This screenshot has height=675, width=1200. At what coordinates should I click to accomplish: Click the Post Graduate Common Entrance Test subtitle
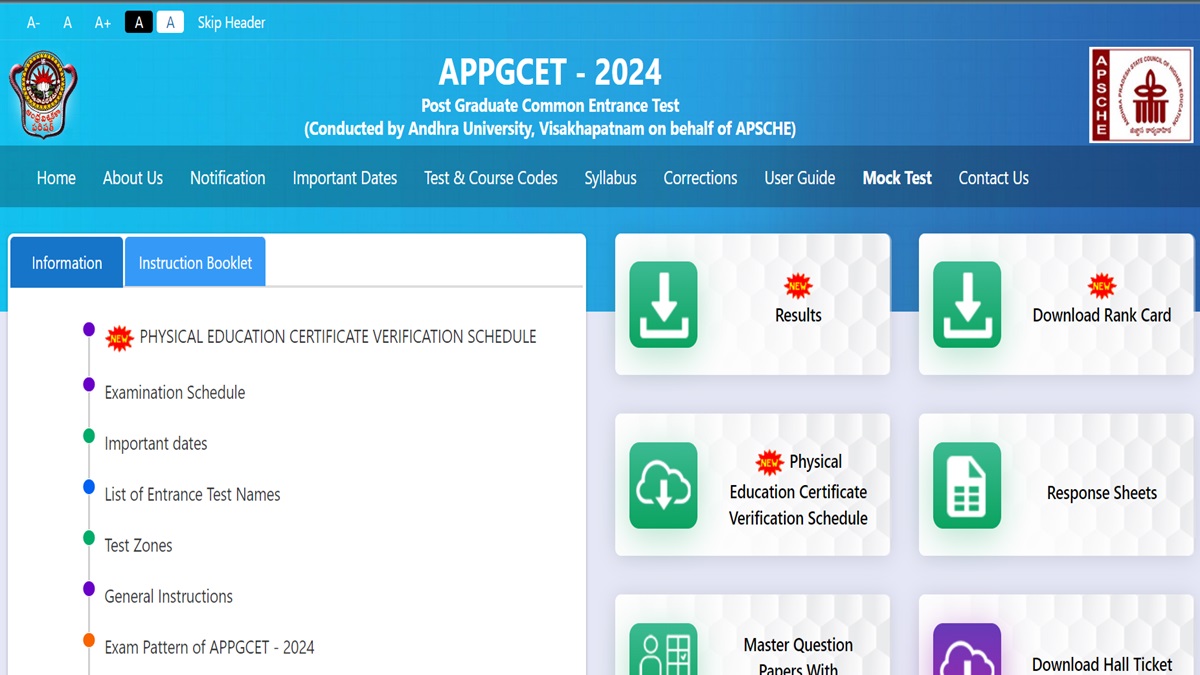tap(550, 105)
